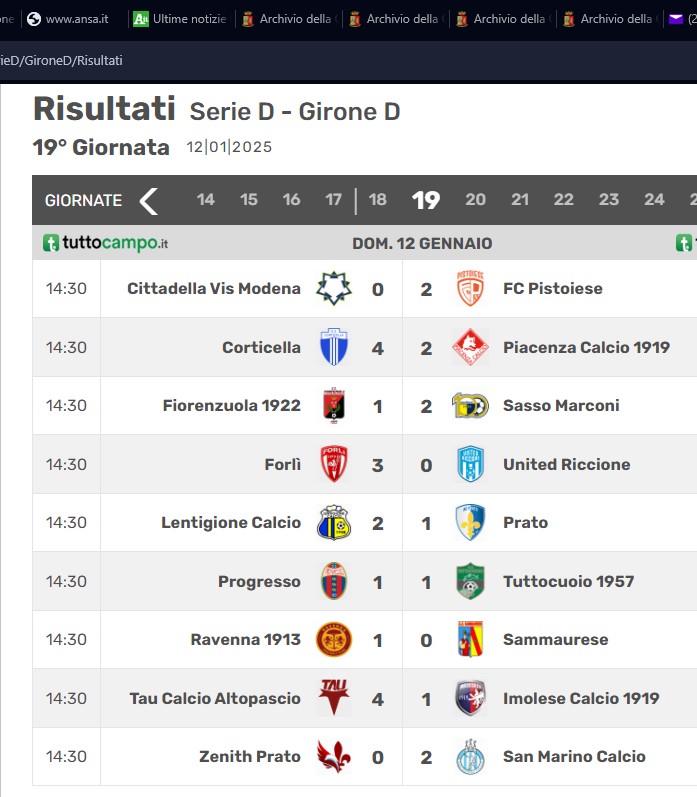Screen dimensions: 697x797
Task: Select giornata 20 in the round bar
Action: coord(475,200)
